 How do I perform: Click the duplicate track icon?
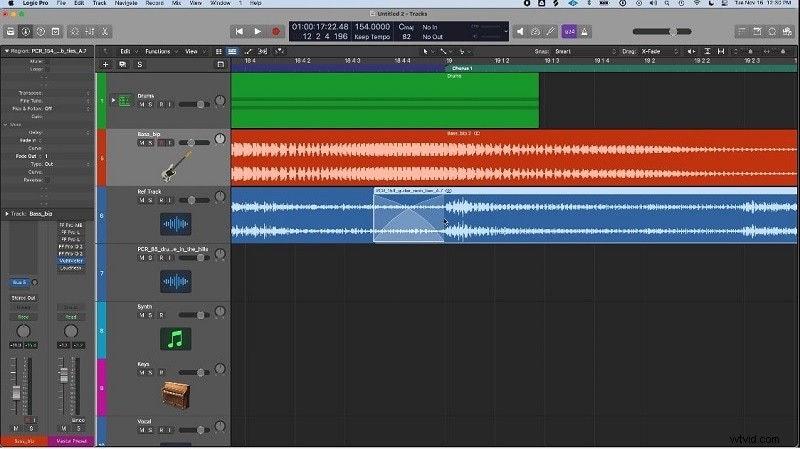point(122,65)
